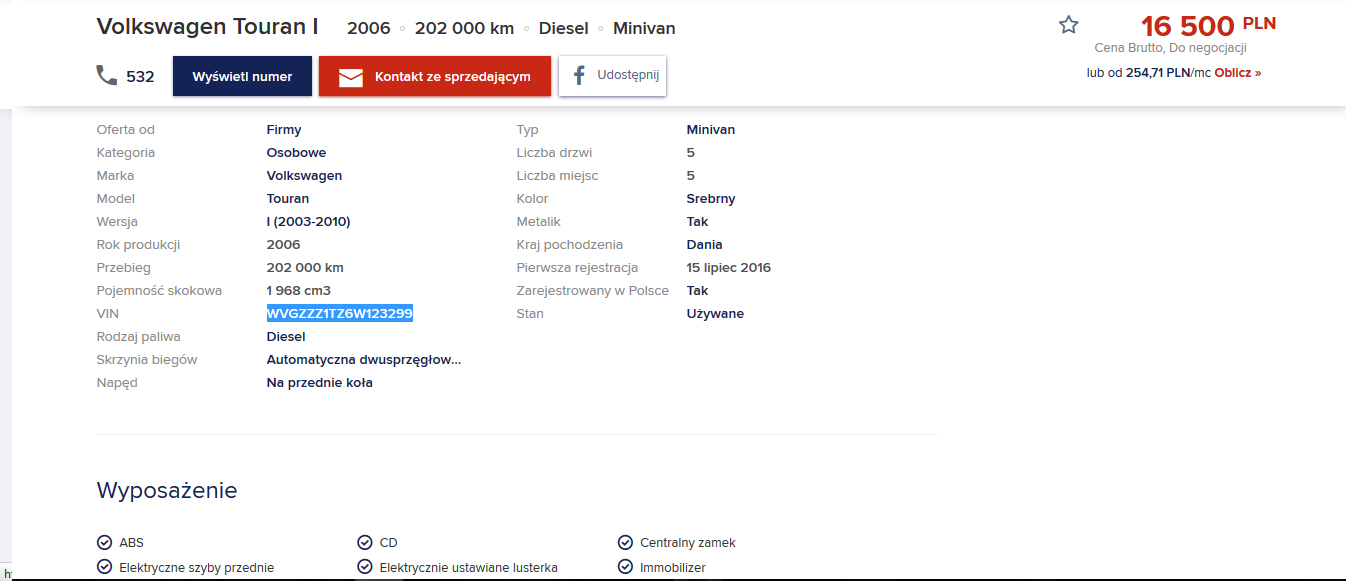
Task: Click the highlighted VIN number
Action: coord(340,314)
